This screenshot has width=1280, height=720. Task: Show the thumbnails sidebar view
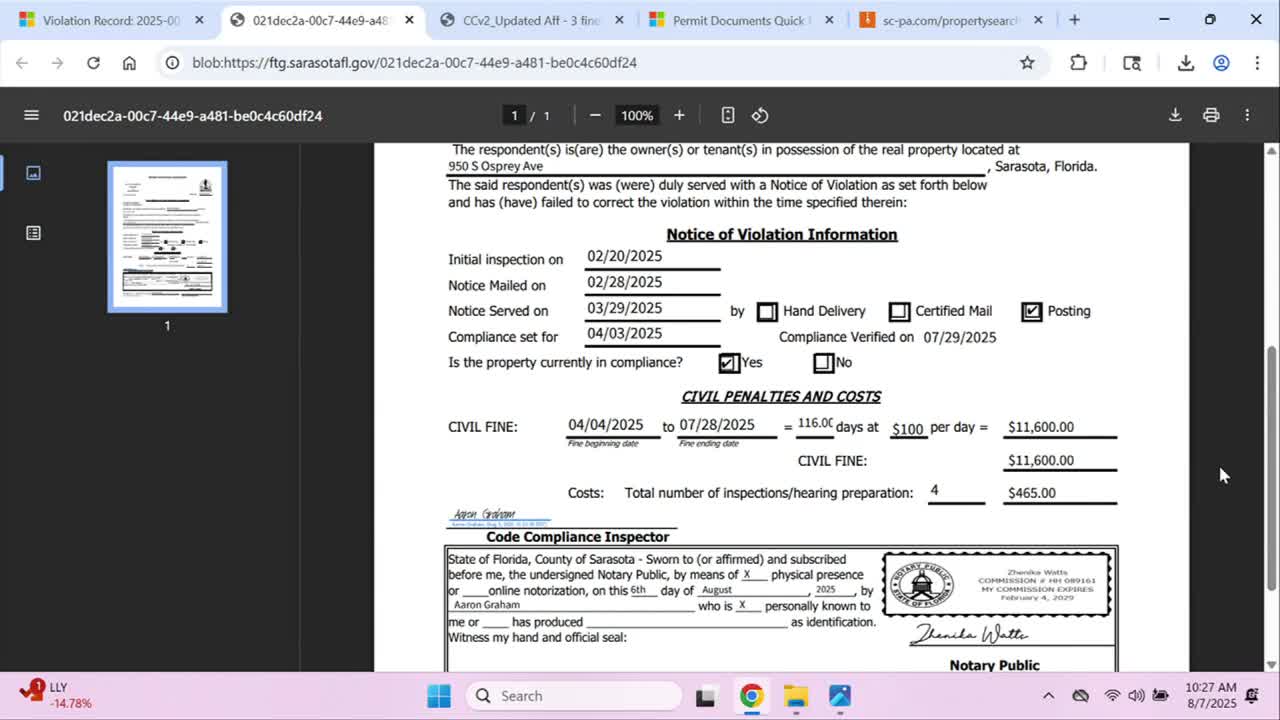(33, 173)
